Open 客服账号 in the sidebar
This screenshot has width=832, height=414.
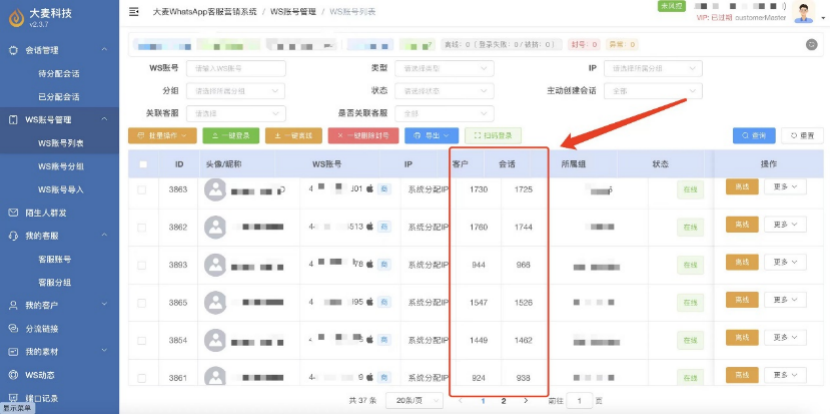pos(55,259)
